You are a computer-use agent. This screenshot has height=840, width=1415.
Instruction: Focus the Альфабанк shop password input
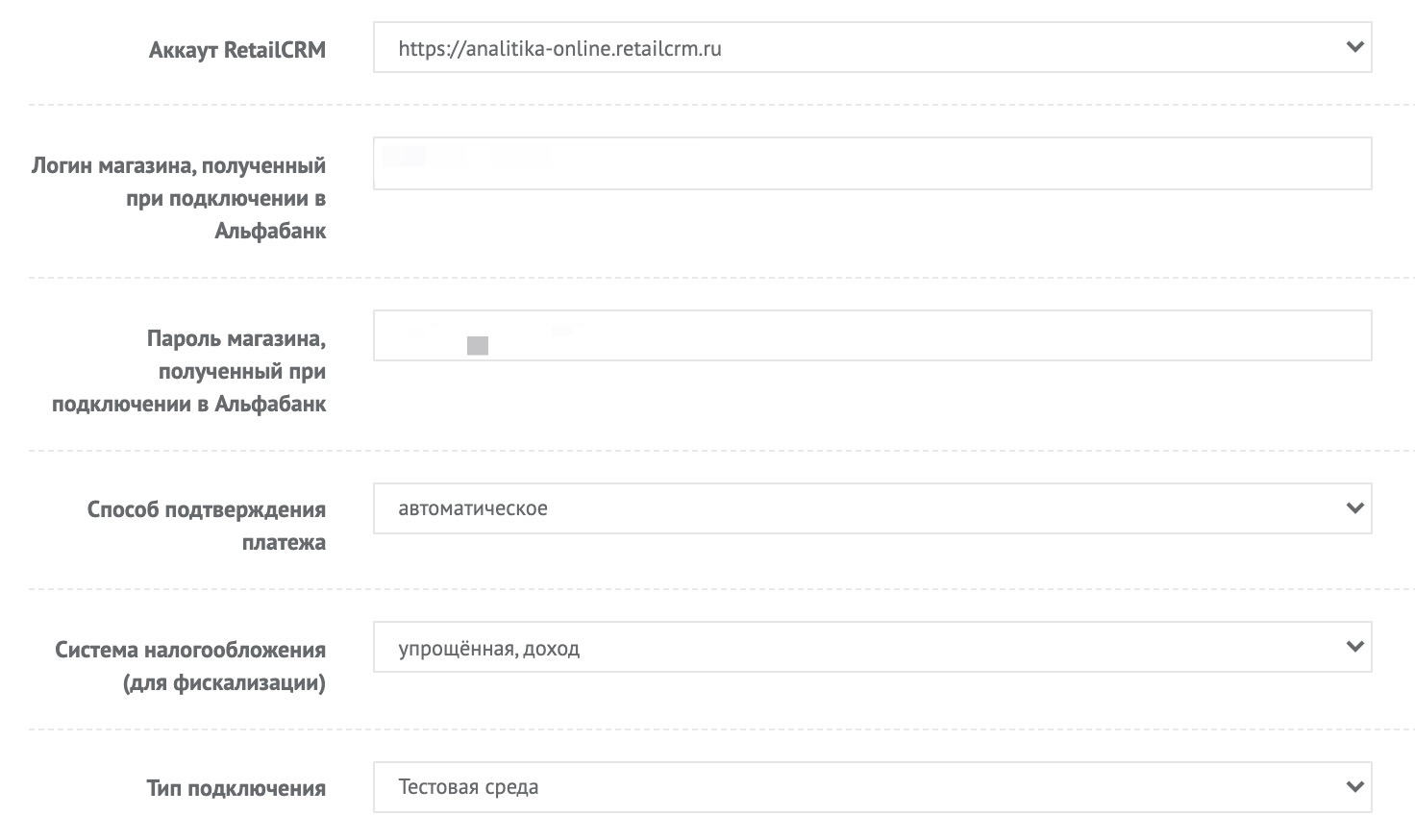pos(872,335)
